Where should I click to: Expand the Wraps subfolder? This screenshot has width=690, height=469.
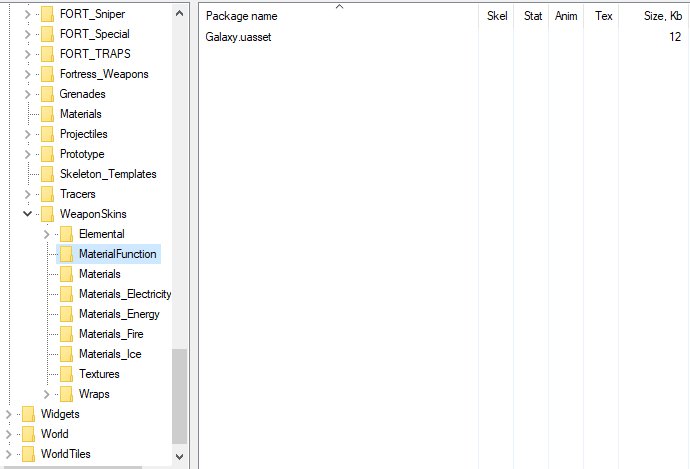click(x=47, y=395)
